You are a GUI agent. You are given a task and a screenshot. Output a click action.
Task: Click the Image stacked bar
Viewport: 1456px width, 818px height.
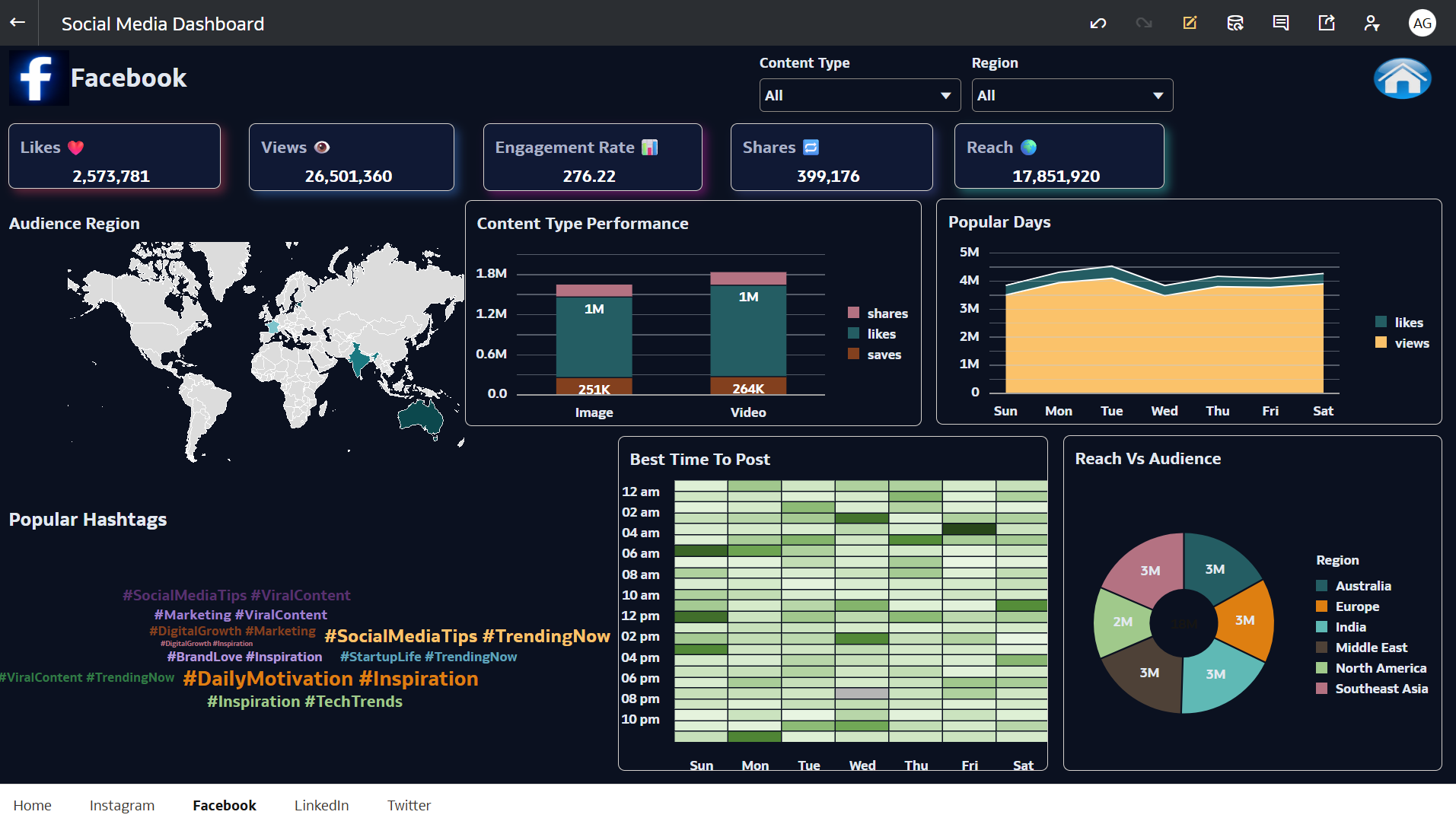594,339
